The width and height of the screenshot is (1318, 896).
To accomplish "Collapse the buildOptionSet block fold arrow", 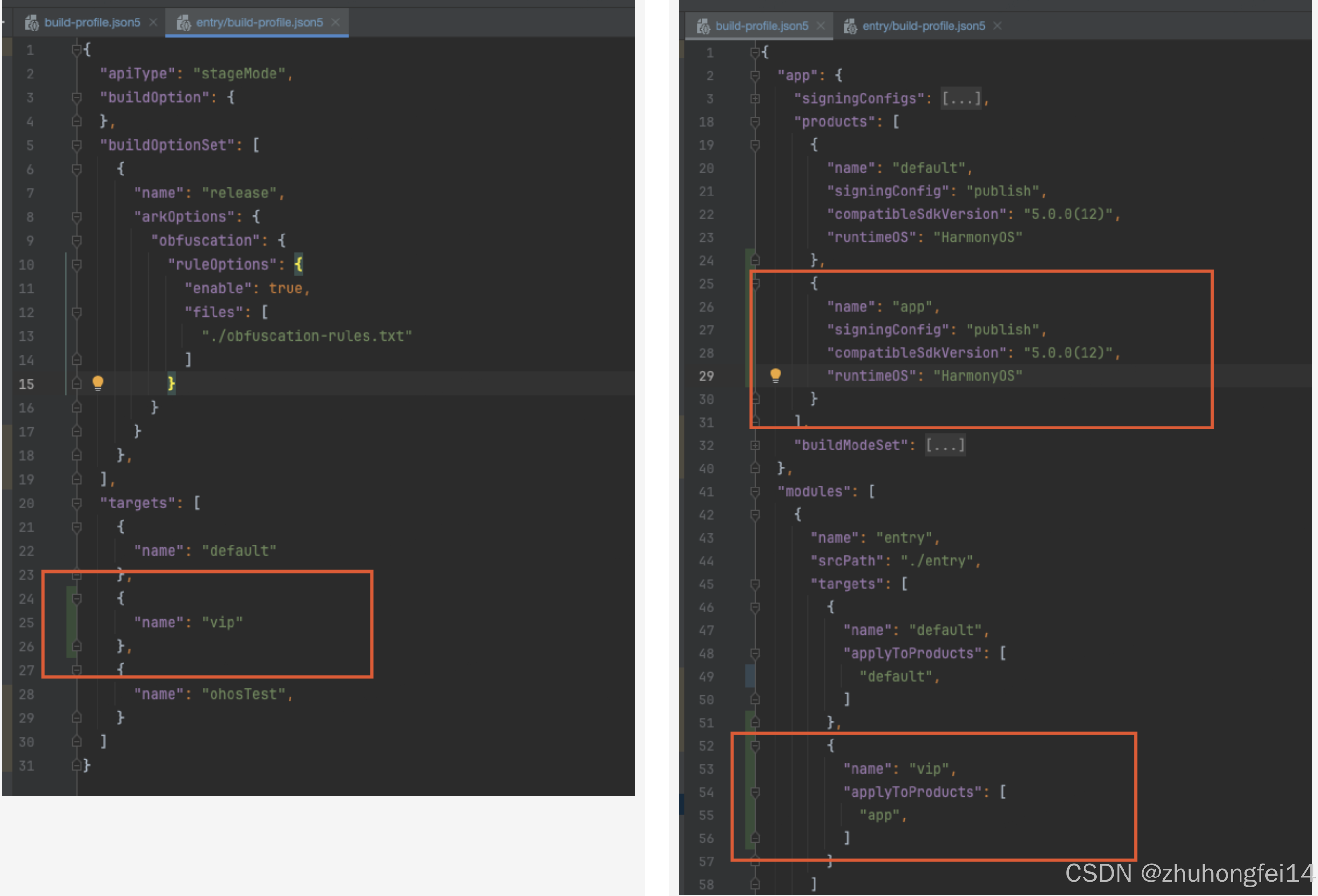I will click(x=77, y=145).
